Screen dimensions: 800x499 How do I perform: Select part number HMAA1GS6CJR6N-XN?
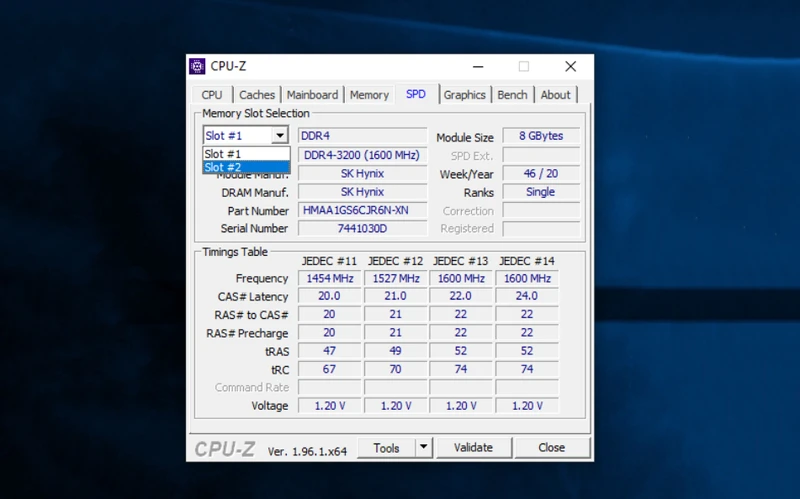point(362,210)
